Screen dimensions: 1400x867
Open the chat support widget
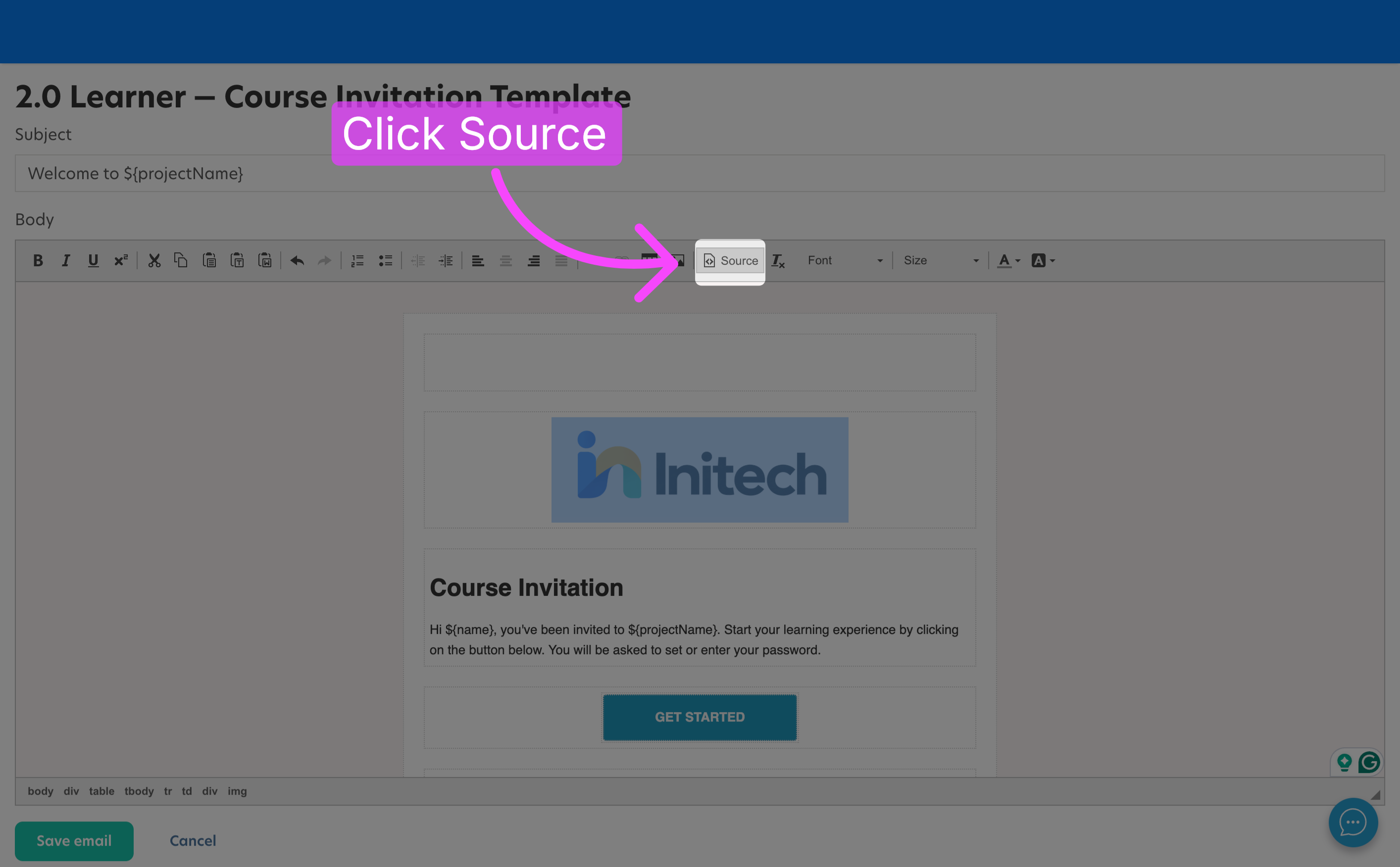tap(1353, 822)
